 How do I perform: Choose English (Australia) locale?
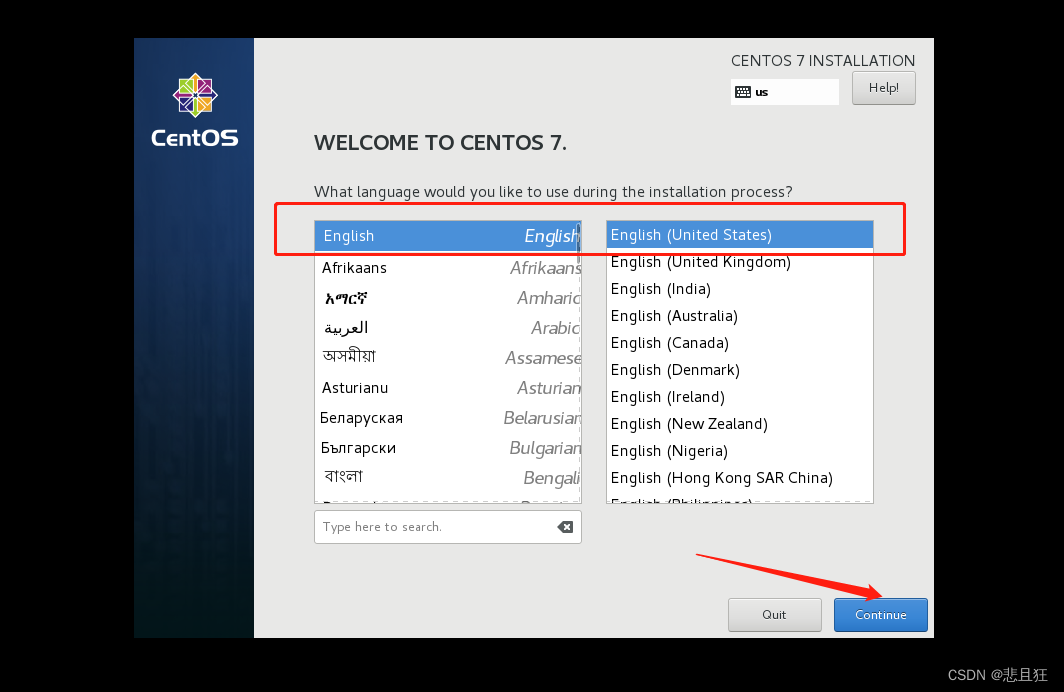click(x=740, y=316)
